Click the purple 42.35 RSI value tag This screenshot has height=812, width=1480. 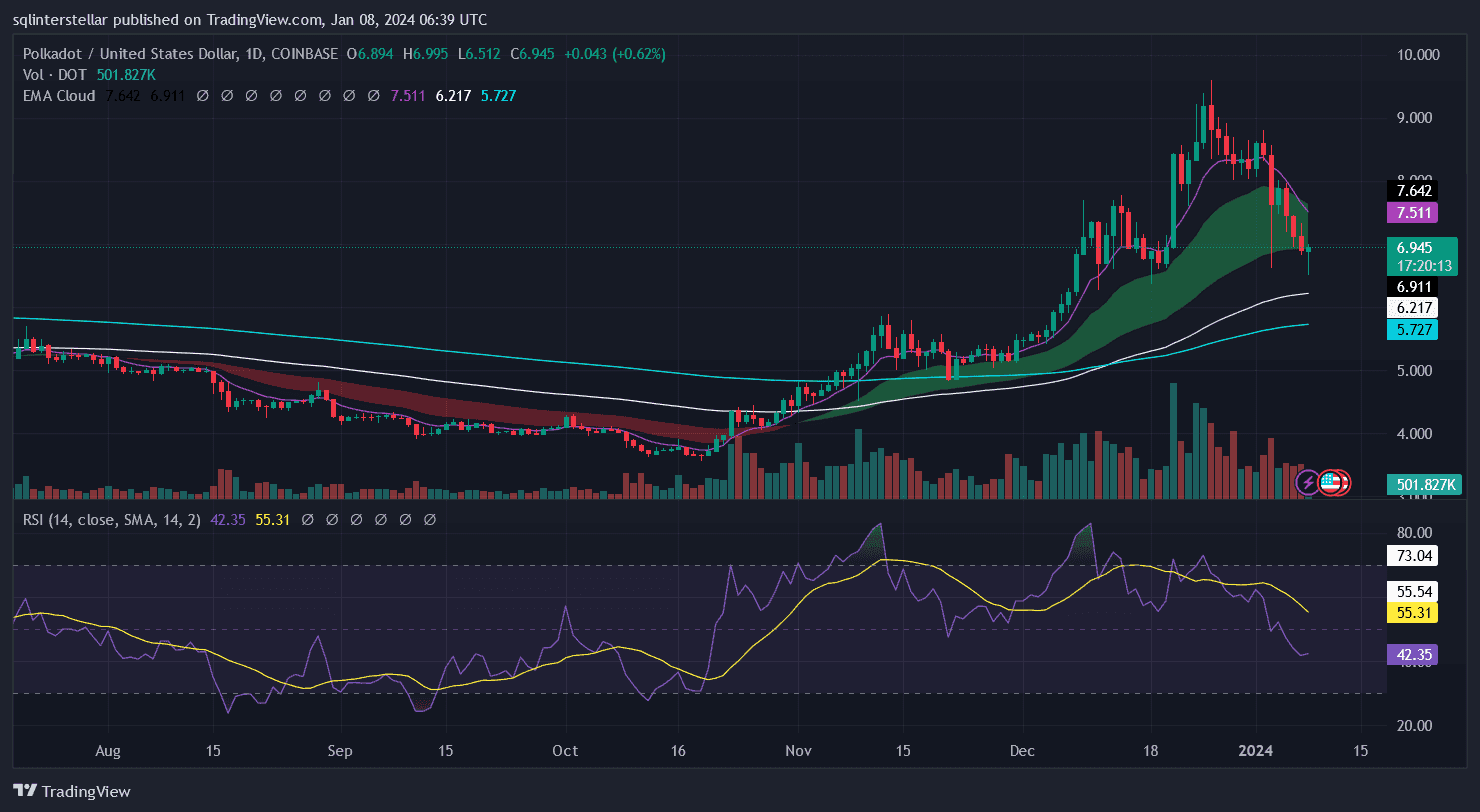coord(1410,655)
